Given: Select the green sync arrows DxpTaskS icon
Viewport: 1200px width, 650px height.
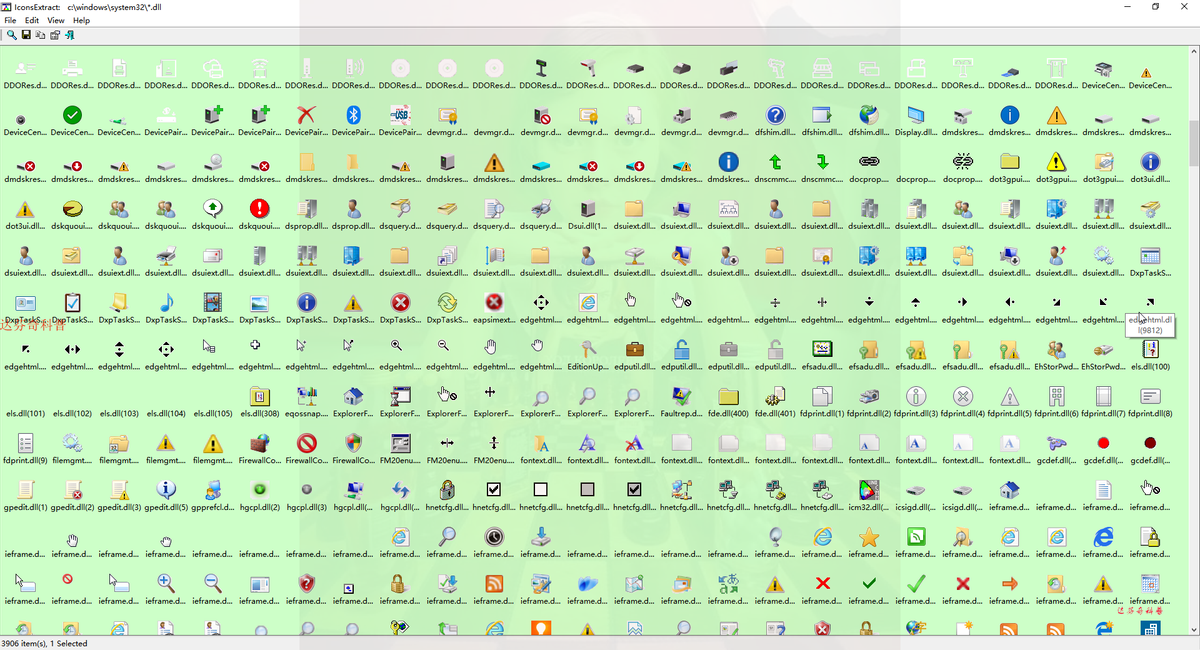Looking at the screenshot, I should tap(447, 302).
